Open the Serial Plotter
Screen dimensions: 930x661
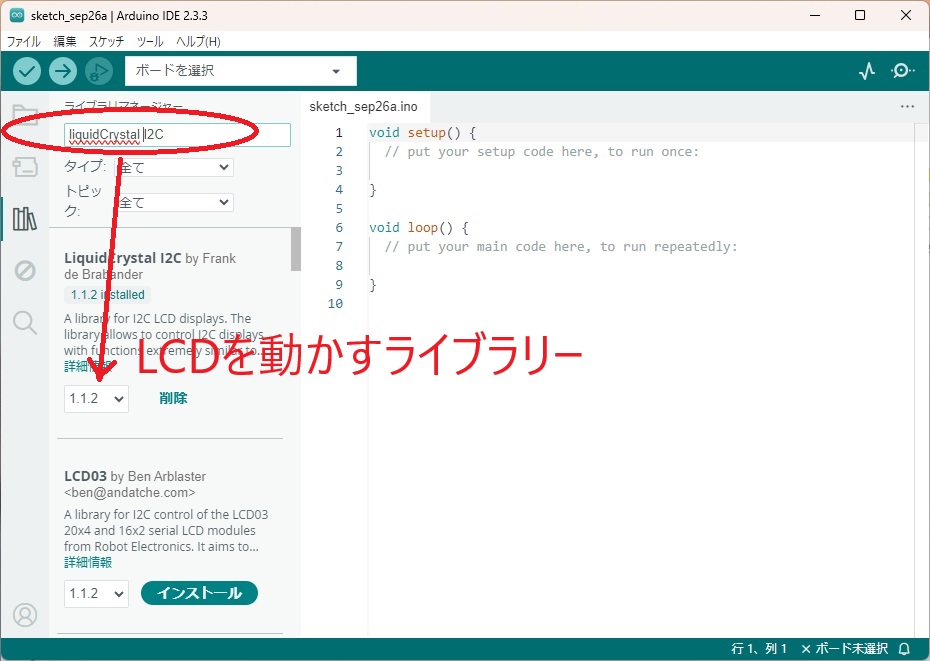tap(867, 71)
